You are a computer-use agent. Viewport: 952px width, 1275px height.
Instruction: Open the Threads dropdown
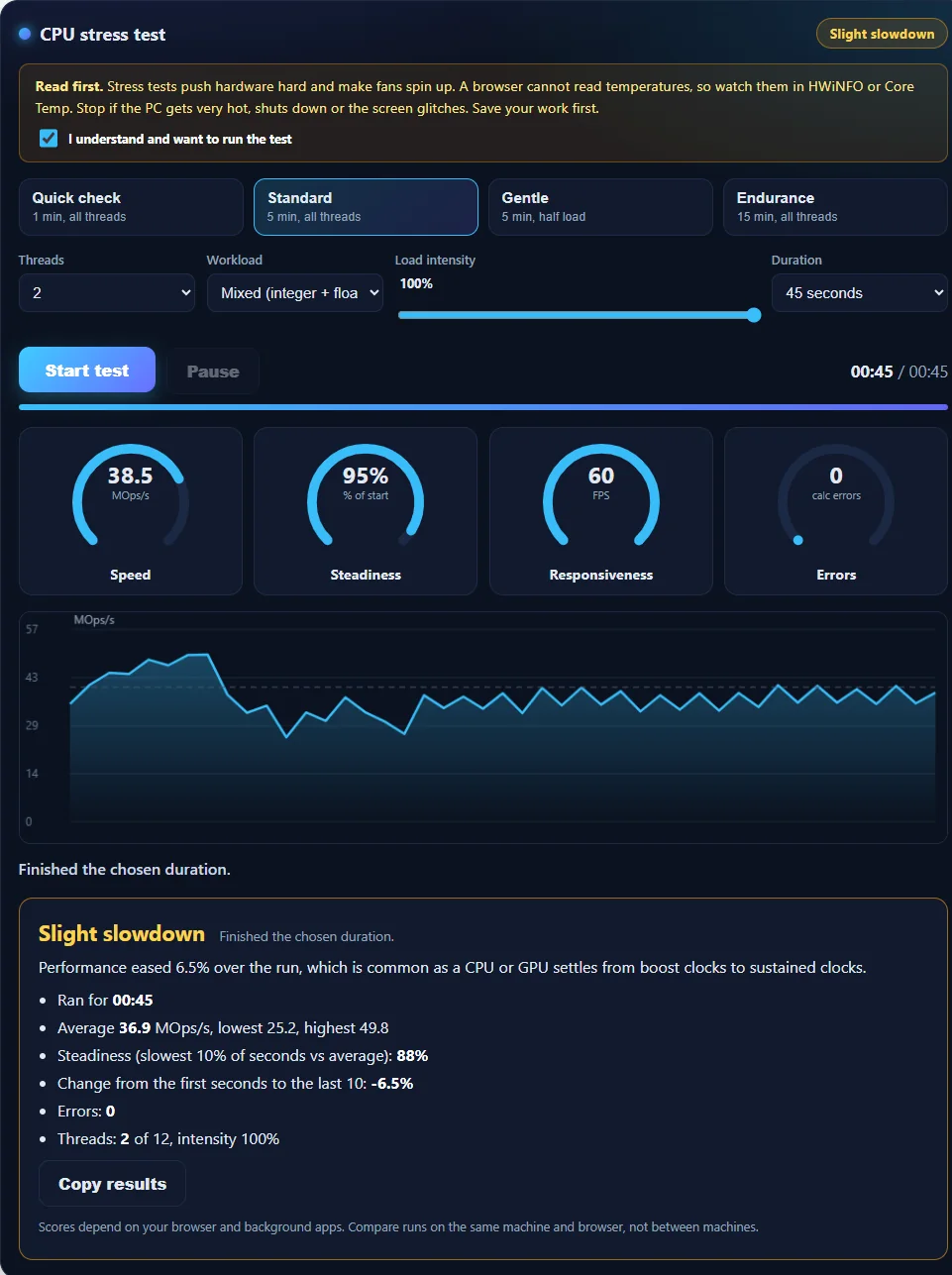point(107,293)
